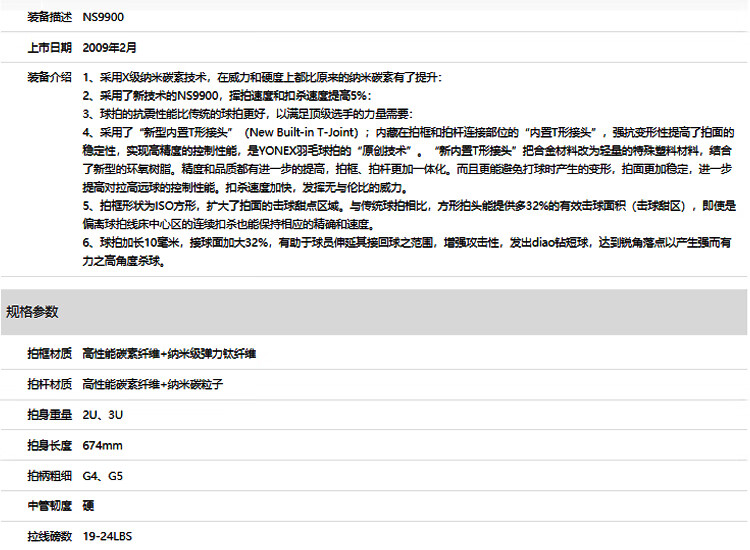Click the '上市日期' label

coord(49,48)
